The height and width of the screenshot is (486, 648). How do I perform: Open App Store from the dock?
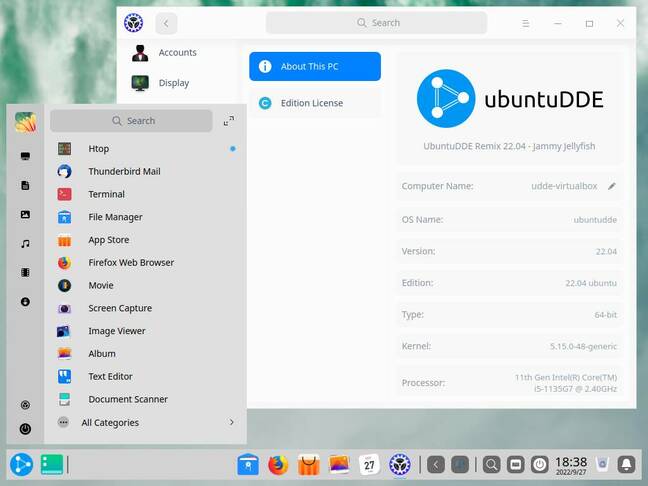pyautogui.click(x=309, y=465)
